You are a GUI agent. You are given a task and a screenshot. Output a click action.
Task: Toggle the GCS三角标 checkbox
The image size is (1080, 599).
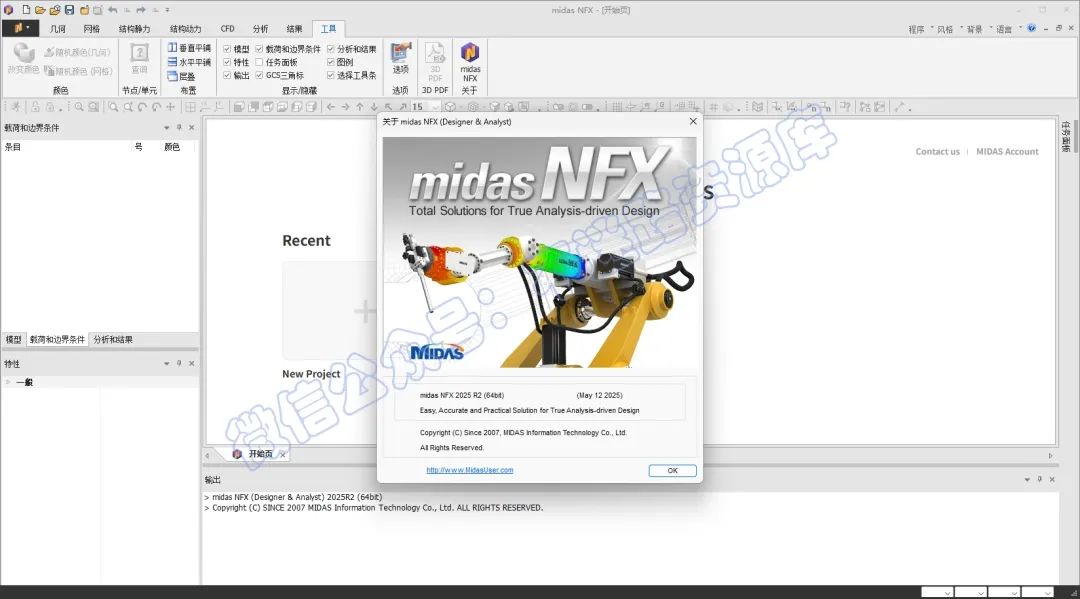(x=260, y=75)
